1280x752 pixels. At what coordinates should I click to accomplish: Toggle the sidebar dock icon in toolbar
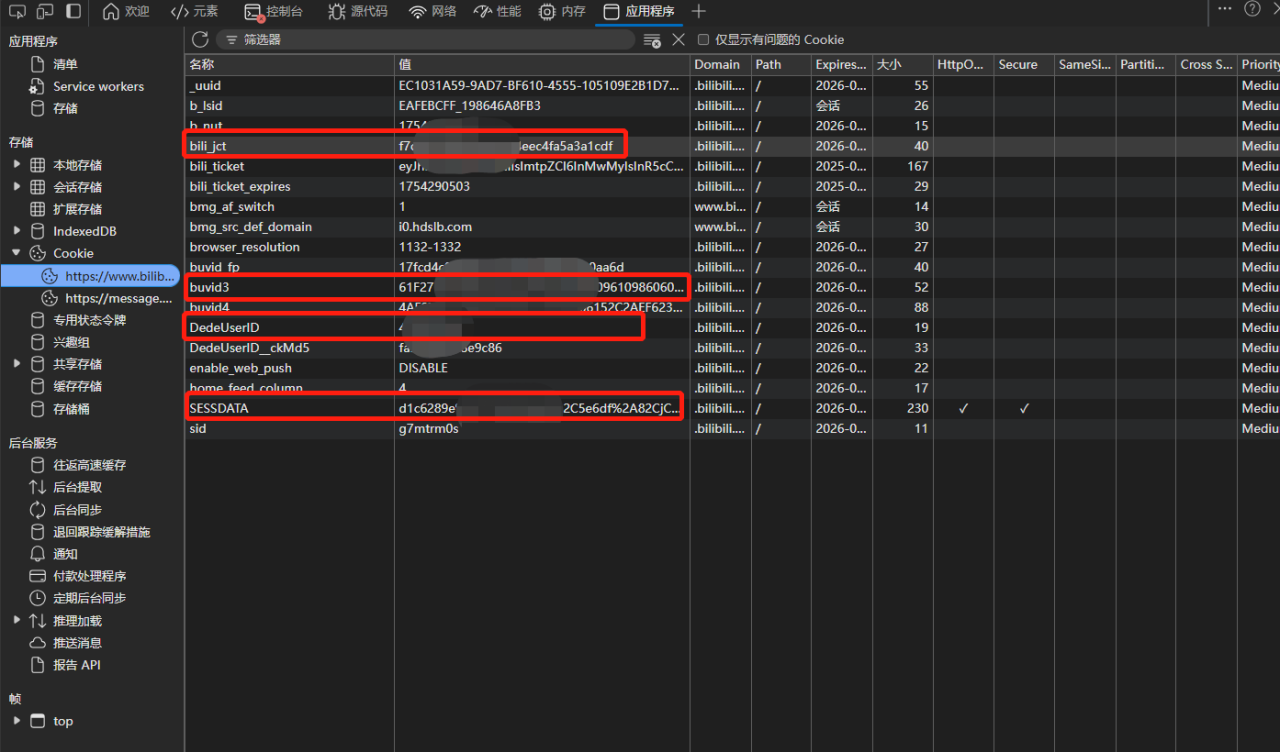(x=74, y=11)
